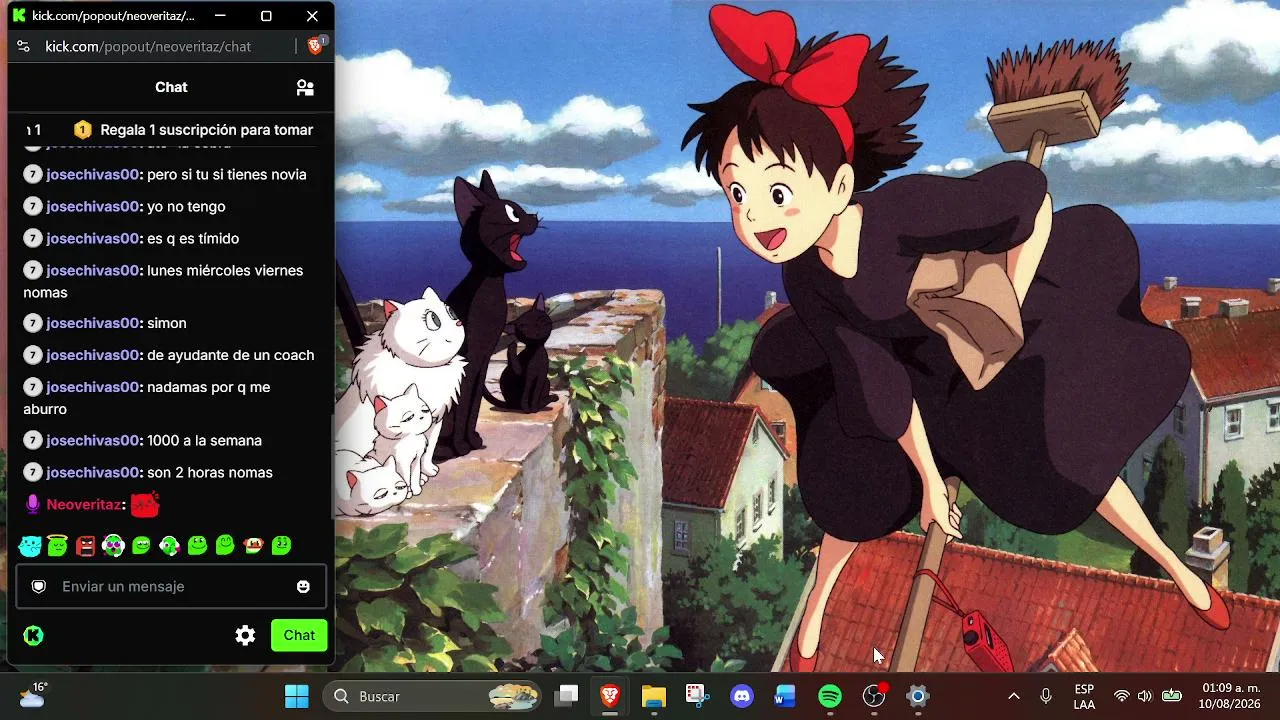The width and height of the screenshot is (1280, 720).
Task: Show hidden system tray icons
Action: click(x=1013, y=696)
